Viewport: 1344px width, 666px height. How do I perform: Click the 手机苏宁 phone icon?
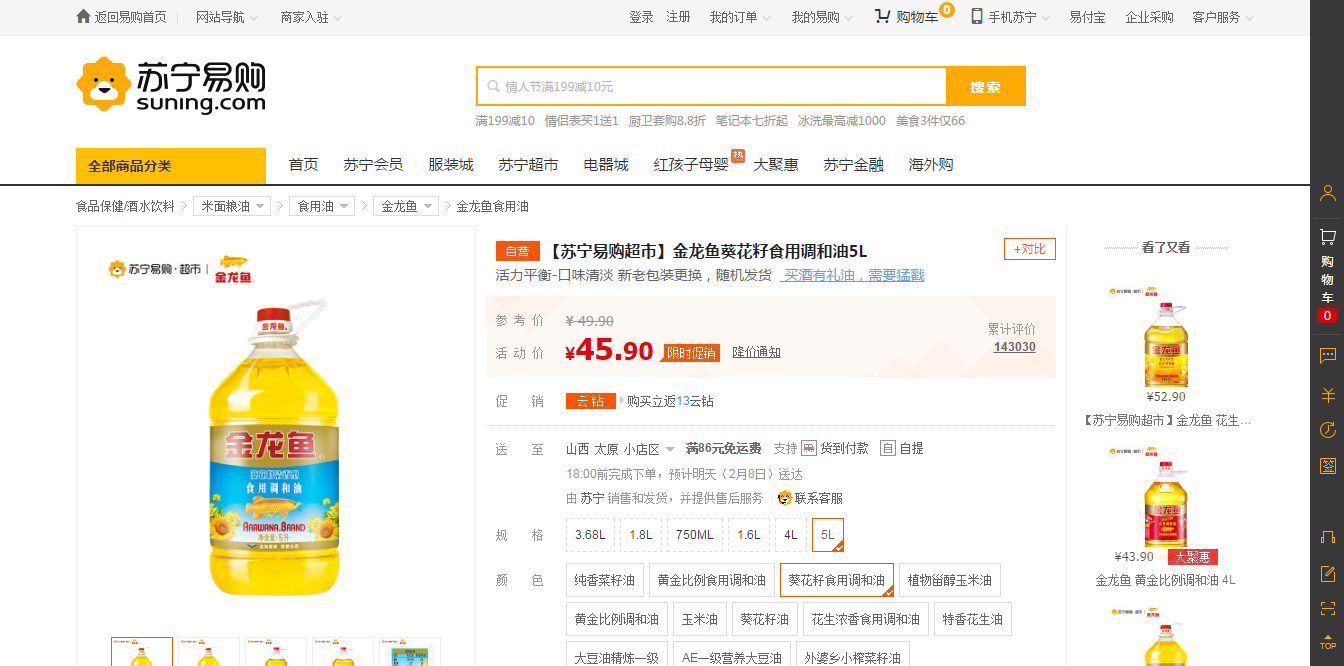pos(977,16)
